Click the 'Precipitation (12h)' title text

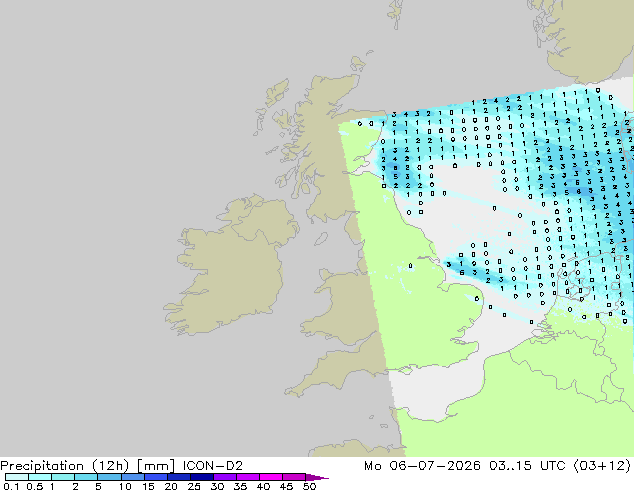point(64,466)
